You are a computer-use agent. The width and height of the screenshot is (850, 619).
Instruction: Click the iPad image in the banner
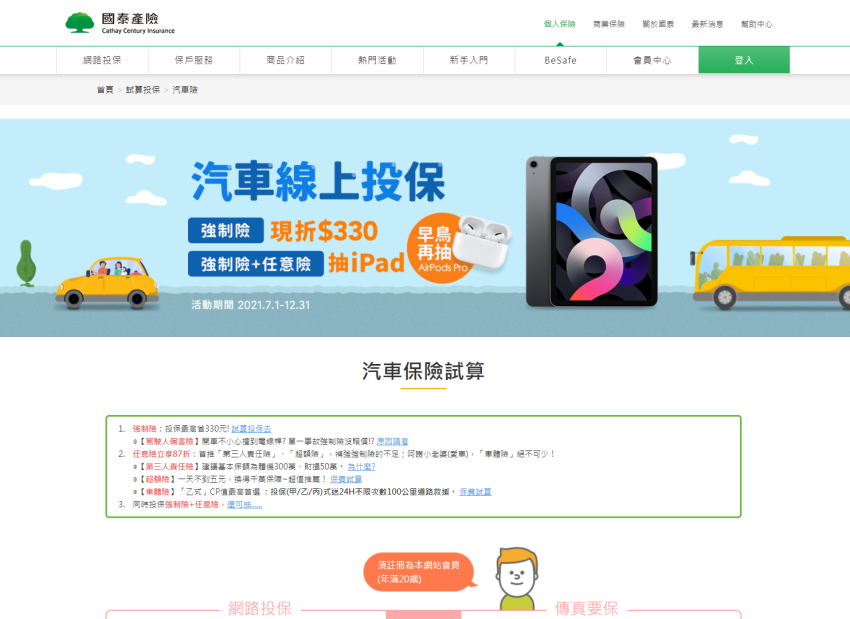pos(591,231)
